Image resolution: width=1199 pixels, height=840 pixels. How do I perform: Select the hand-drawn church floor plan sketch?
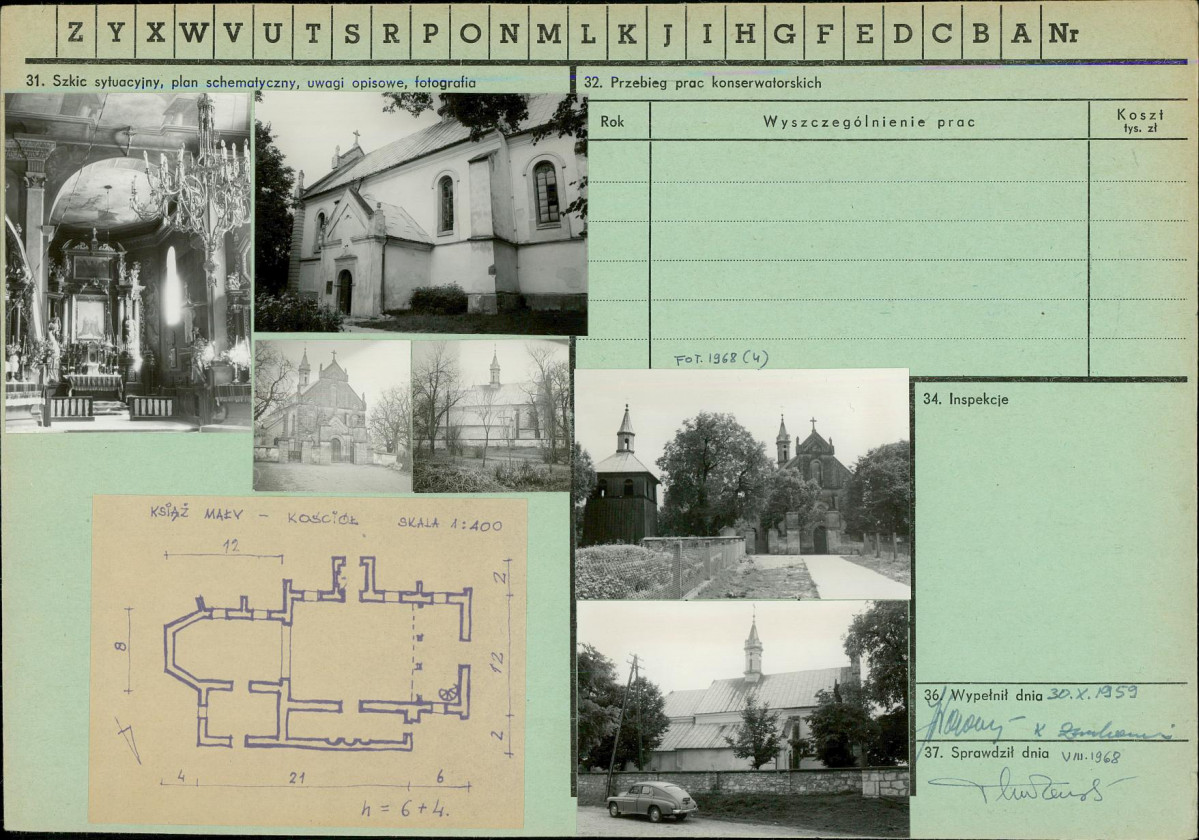coord(307,660)
